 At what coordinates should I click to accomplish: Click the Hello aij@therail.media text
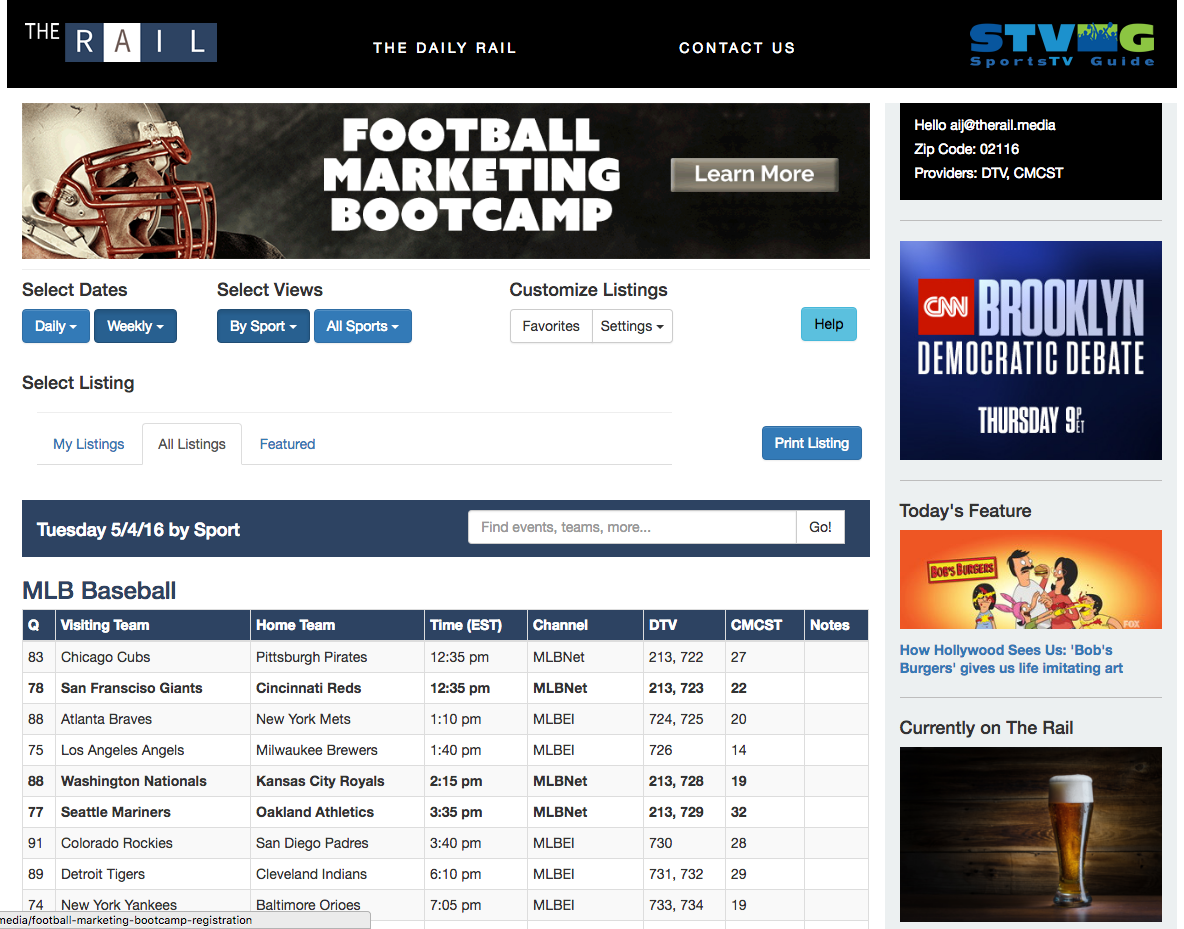(x=985, y=125)
